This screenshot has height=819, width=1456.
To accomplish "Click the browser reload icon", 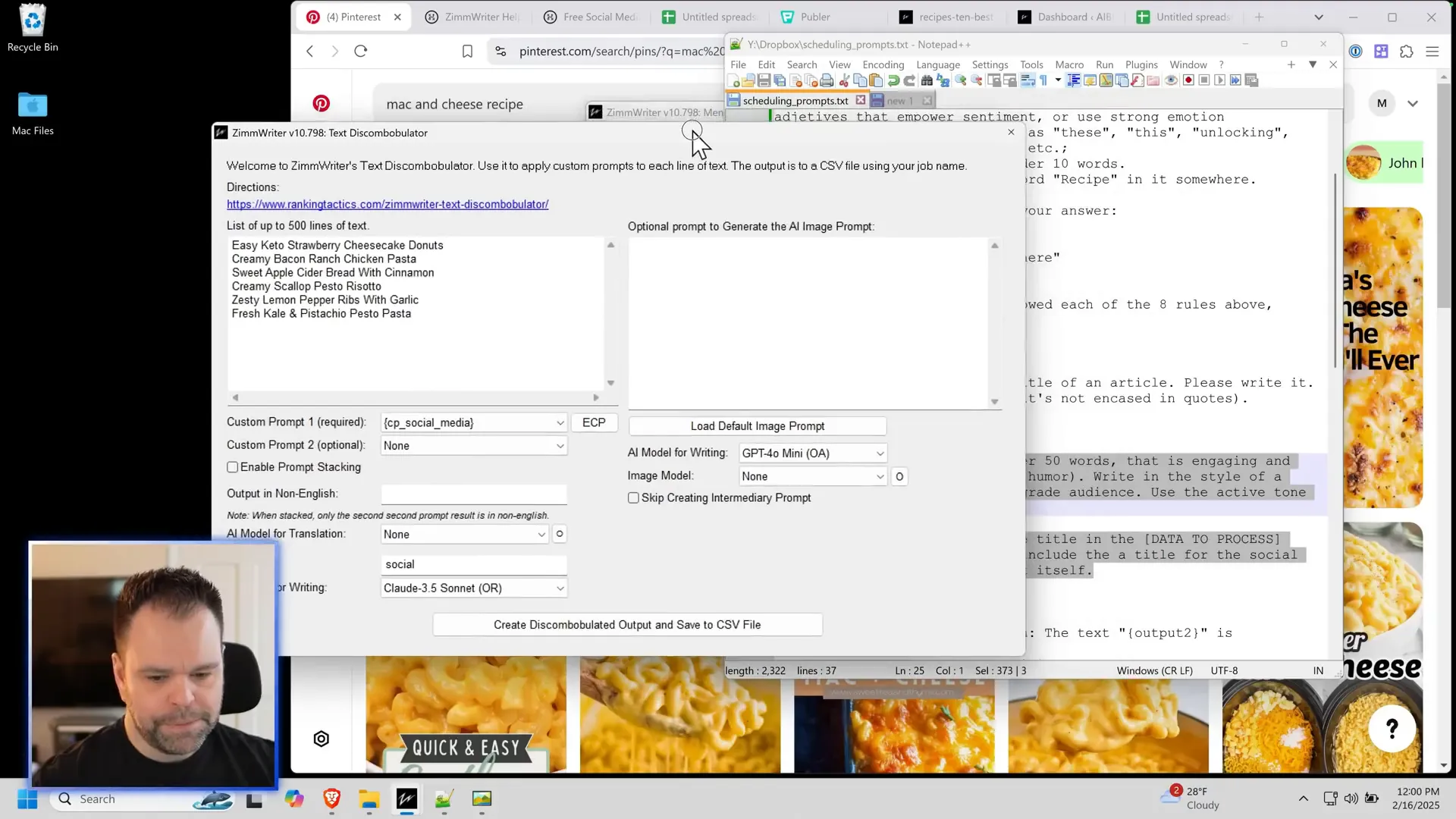I will (361, 51).
